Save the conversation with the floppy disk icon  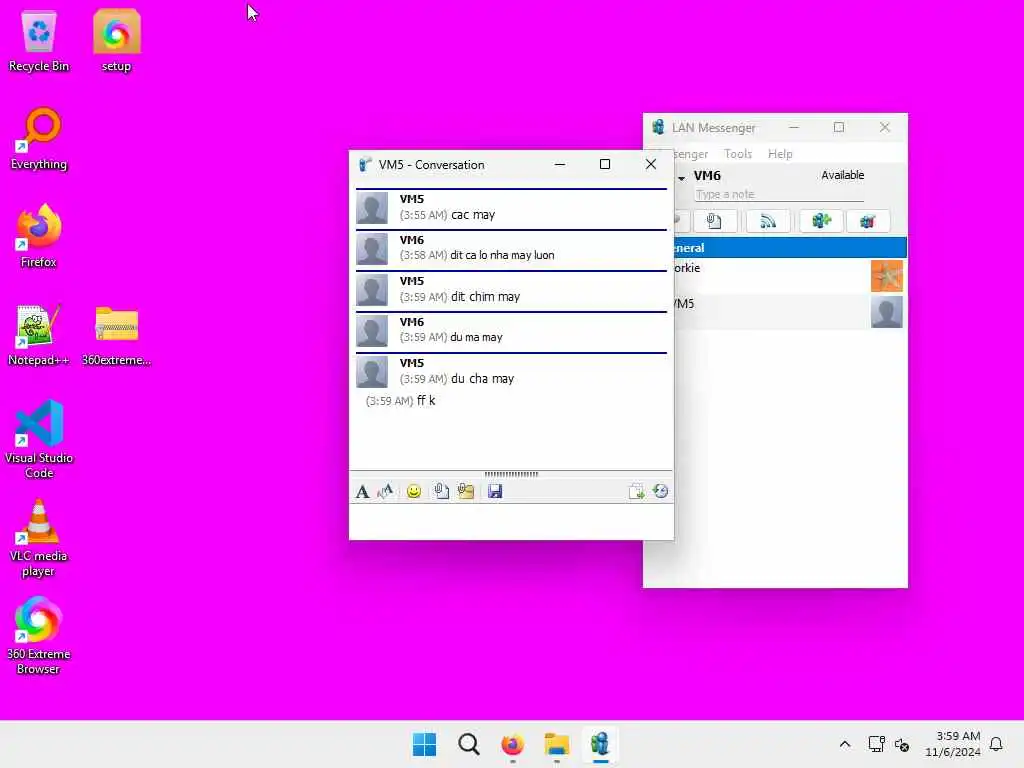click(495, 491)
